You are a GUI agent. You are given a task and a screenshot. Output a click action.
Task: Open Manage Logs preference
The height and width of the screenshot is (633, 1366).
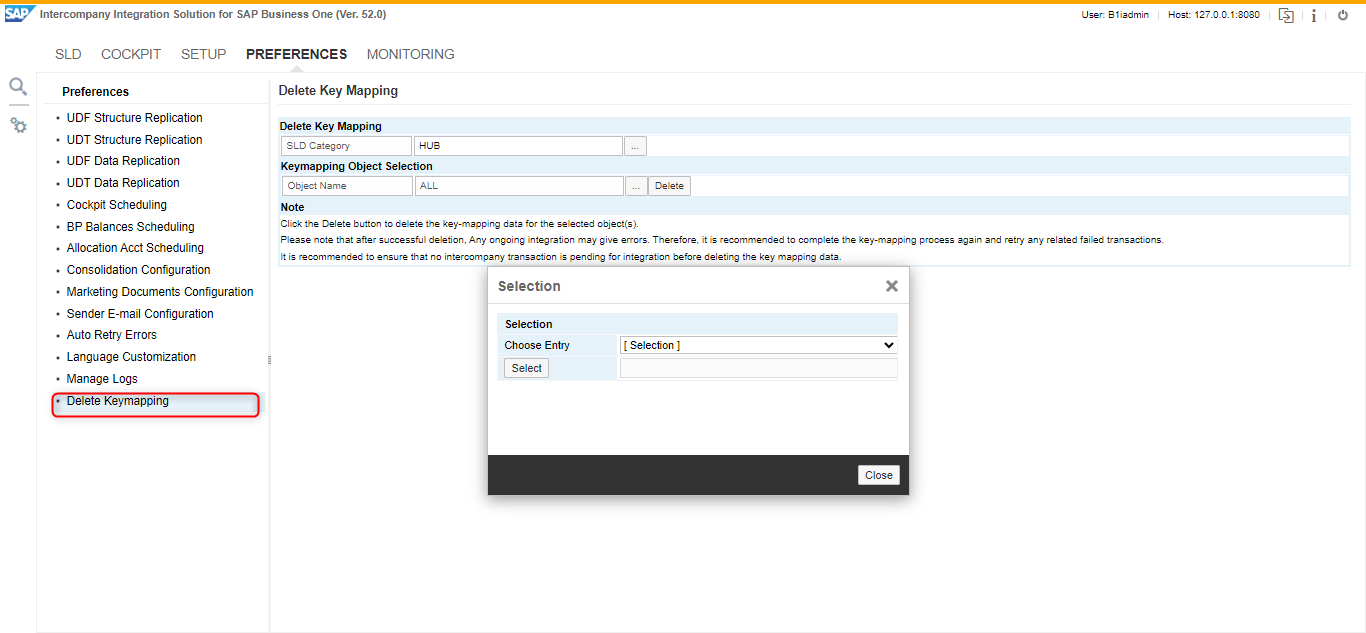tap(102, 379)
